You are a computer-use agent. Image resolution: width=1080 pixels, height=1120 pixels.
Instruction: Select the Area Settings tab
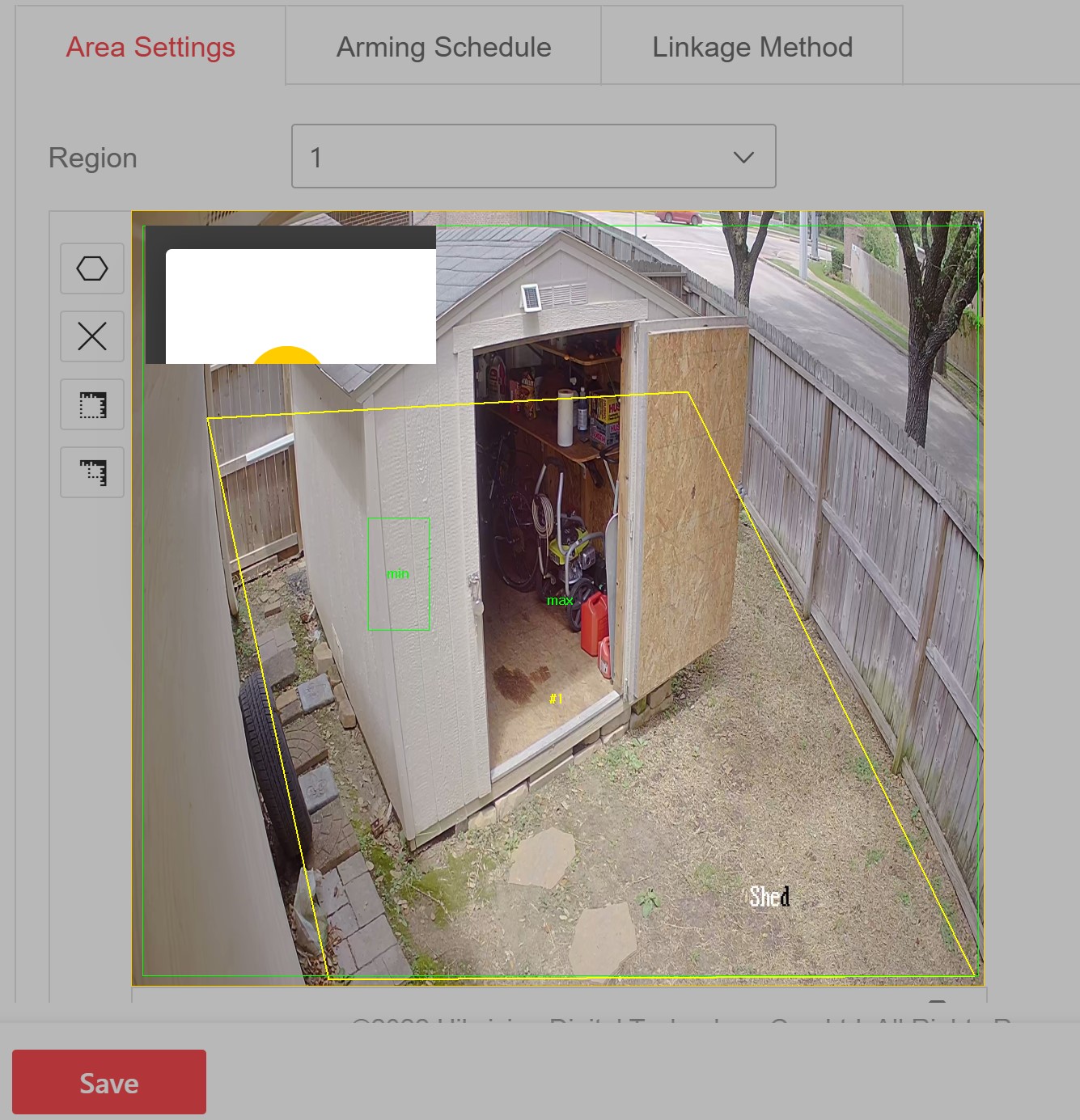pyautogui.click(x=150, y=46)
